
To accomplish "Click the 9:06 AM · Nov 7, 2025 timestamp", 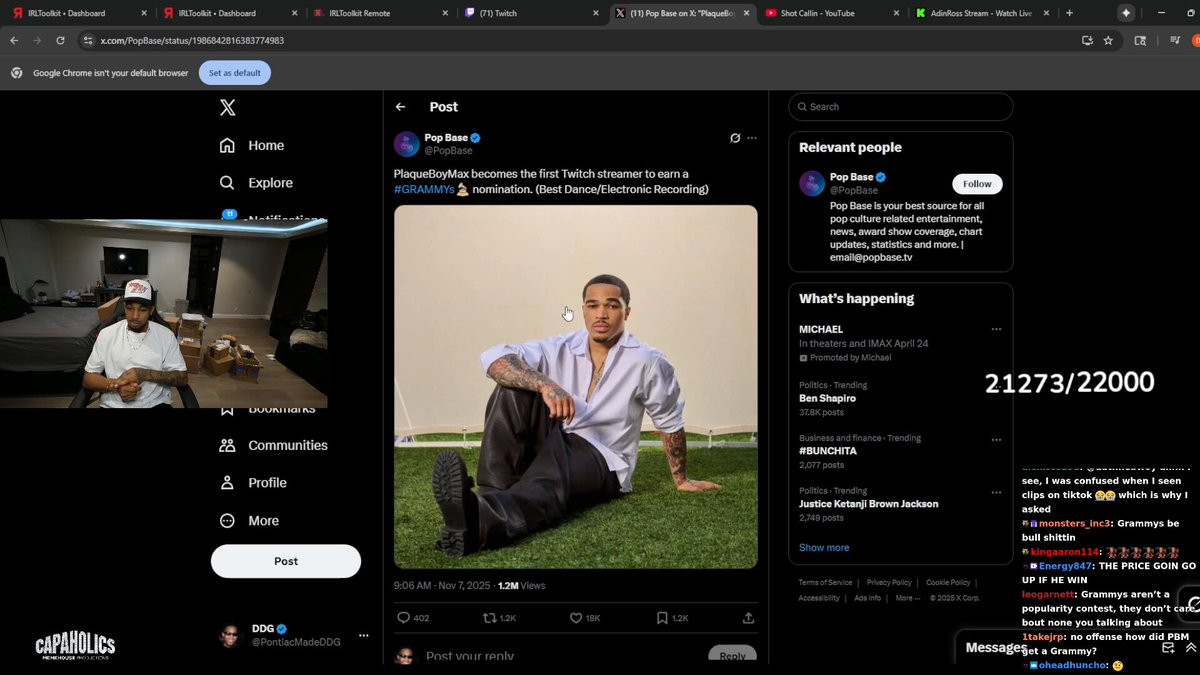I will pos(440,586).
